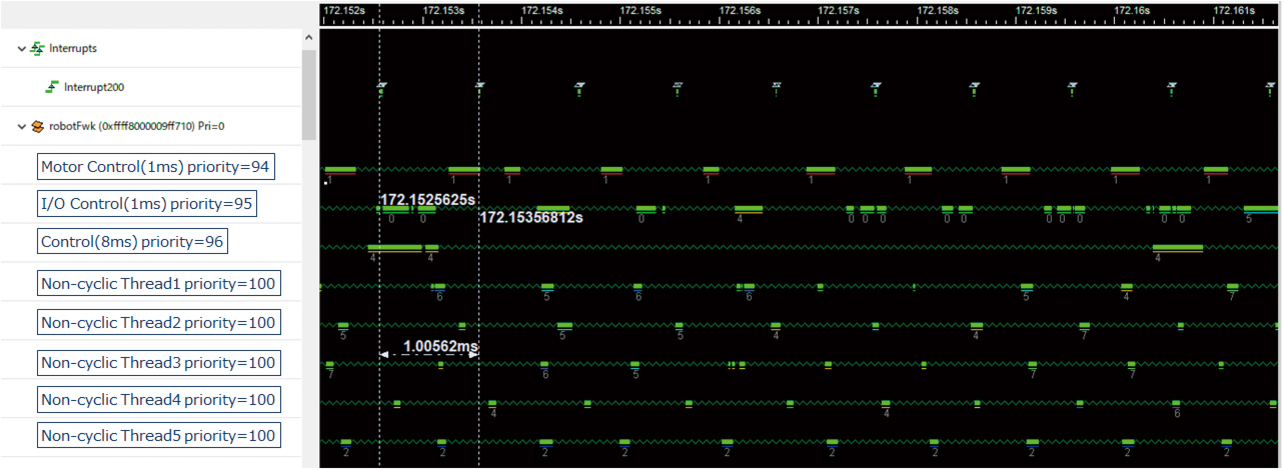Click the 172.153s tick on the time ruler
This screenshot has width=1284, height=470.
(444, 10)
